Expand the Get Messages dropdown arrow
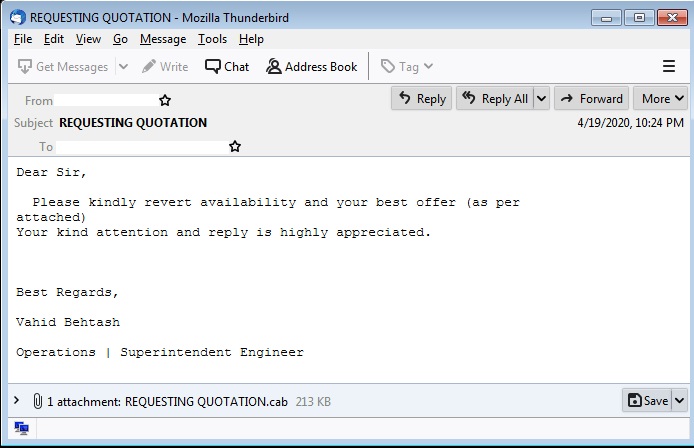This screenshot has width=694, height=448. [124, 67]
